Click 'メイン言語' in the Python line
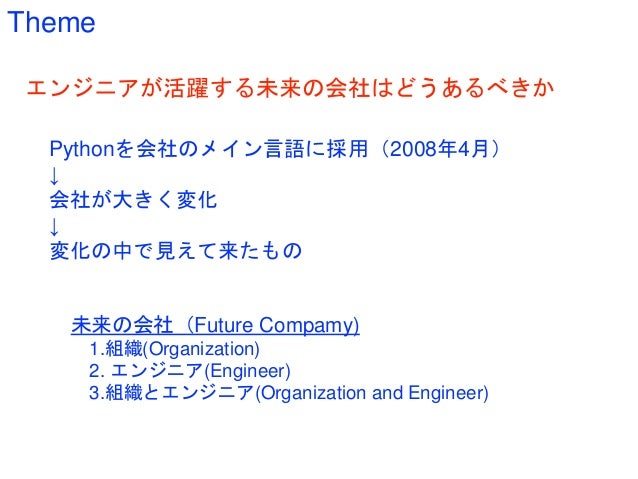Image resolution: width=638 pixels, height=479 pixels. 252,149
